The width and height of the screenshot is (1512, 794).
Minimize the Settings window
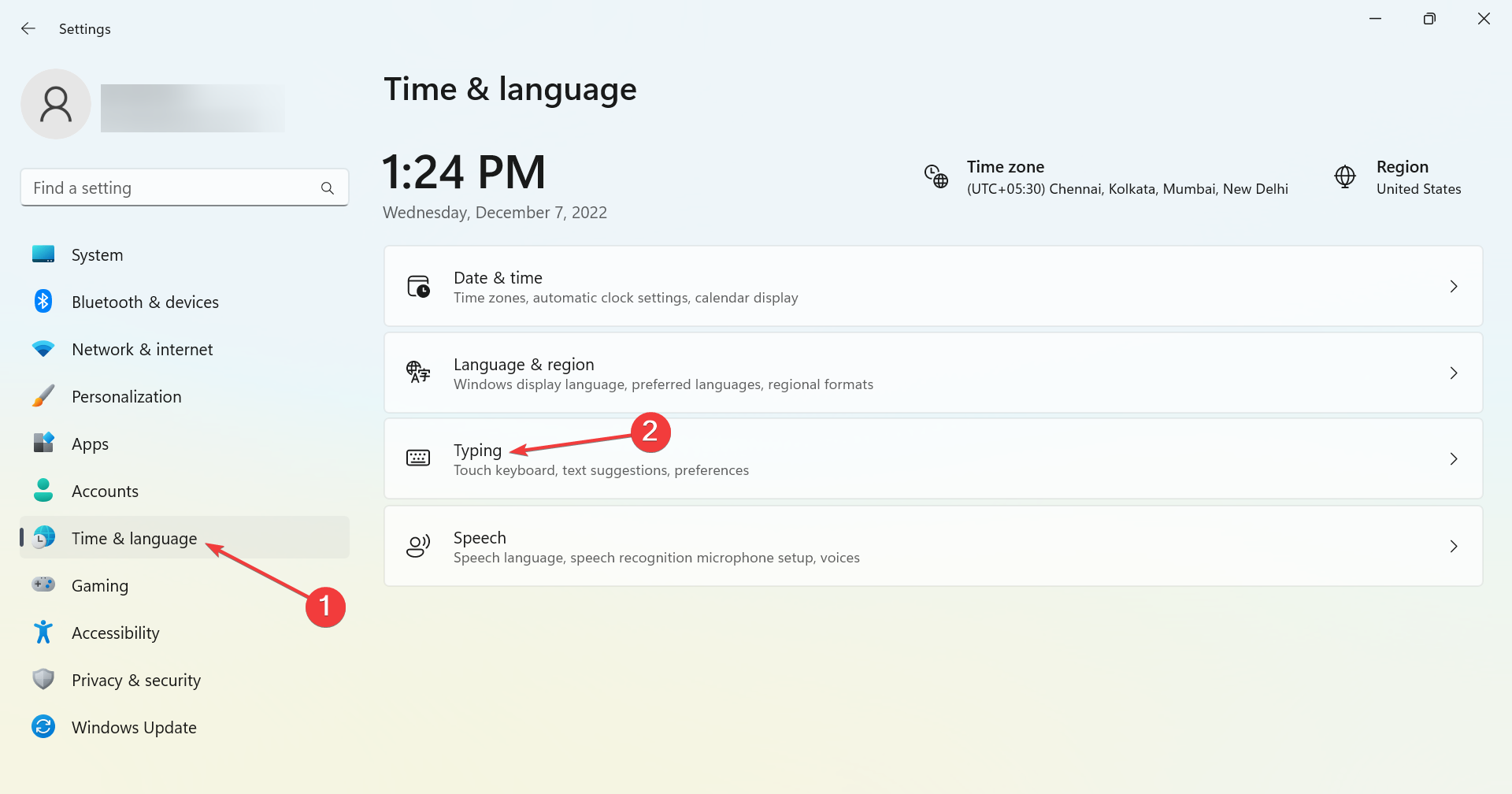tap(1376, 18)
